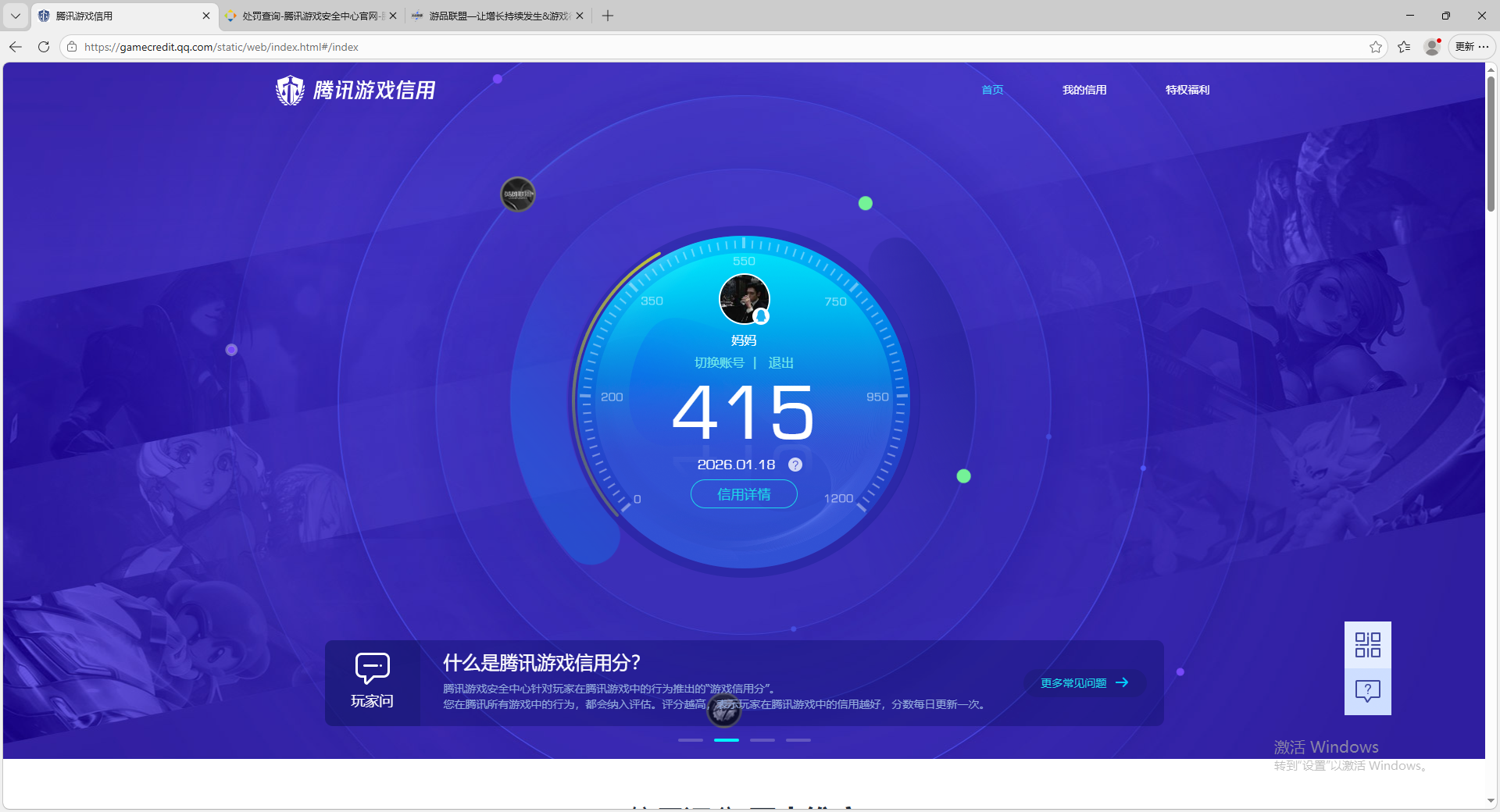Image resolution: width=1500 pixels, height=812 pixels.
Task: Open the QR code panel icon
Action: tap(1366, 645)
